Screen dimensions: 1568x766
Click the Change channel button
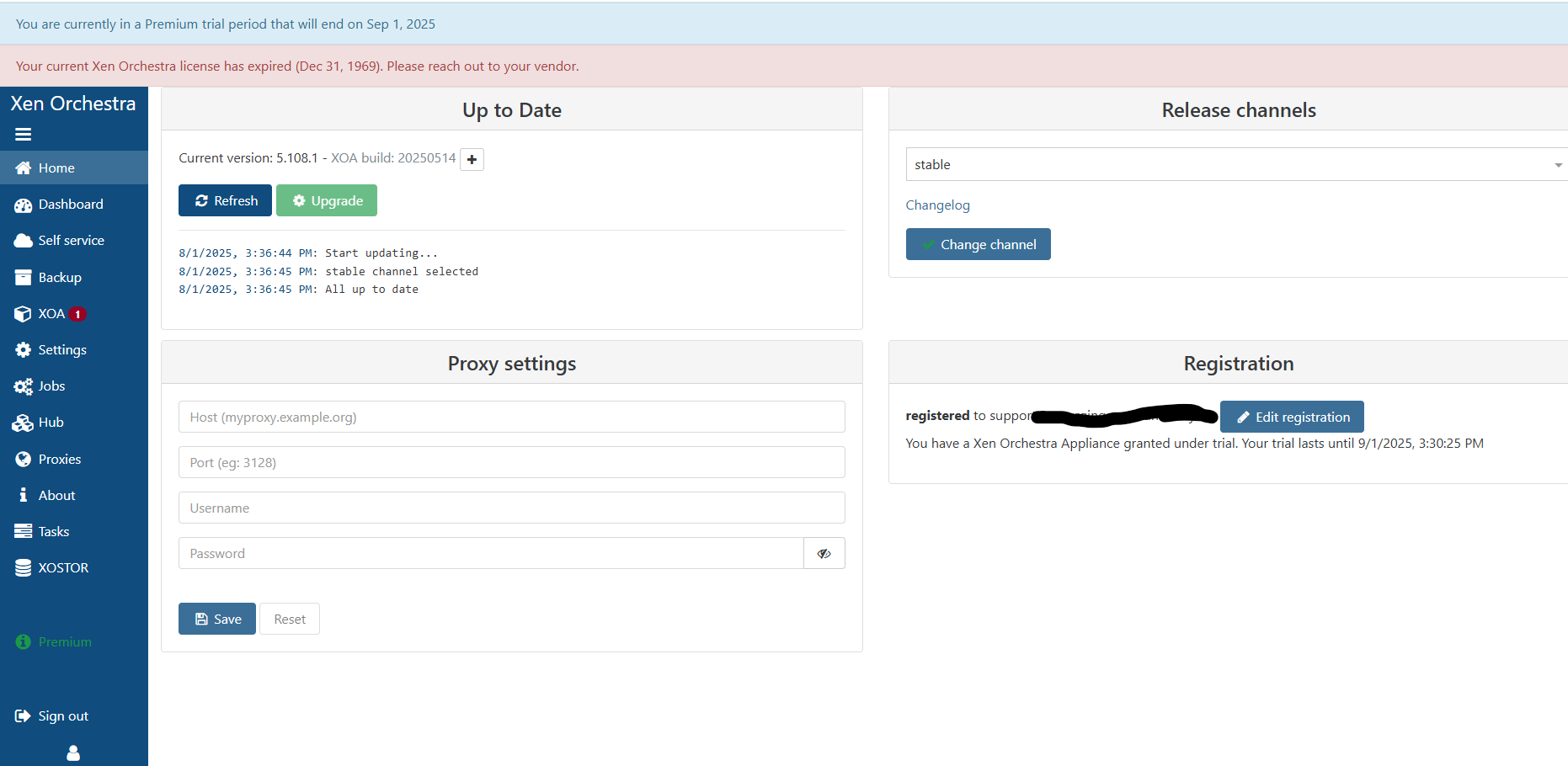coord(978,244)
